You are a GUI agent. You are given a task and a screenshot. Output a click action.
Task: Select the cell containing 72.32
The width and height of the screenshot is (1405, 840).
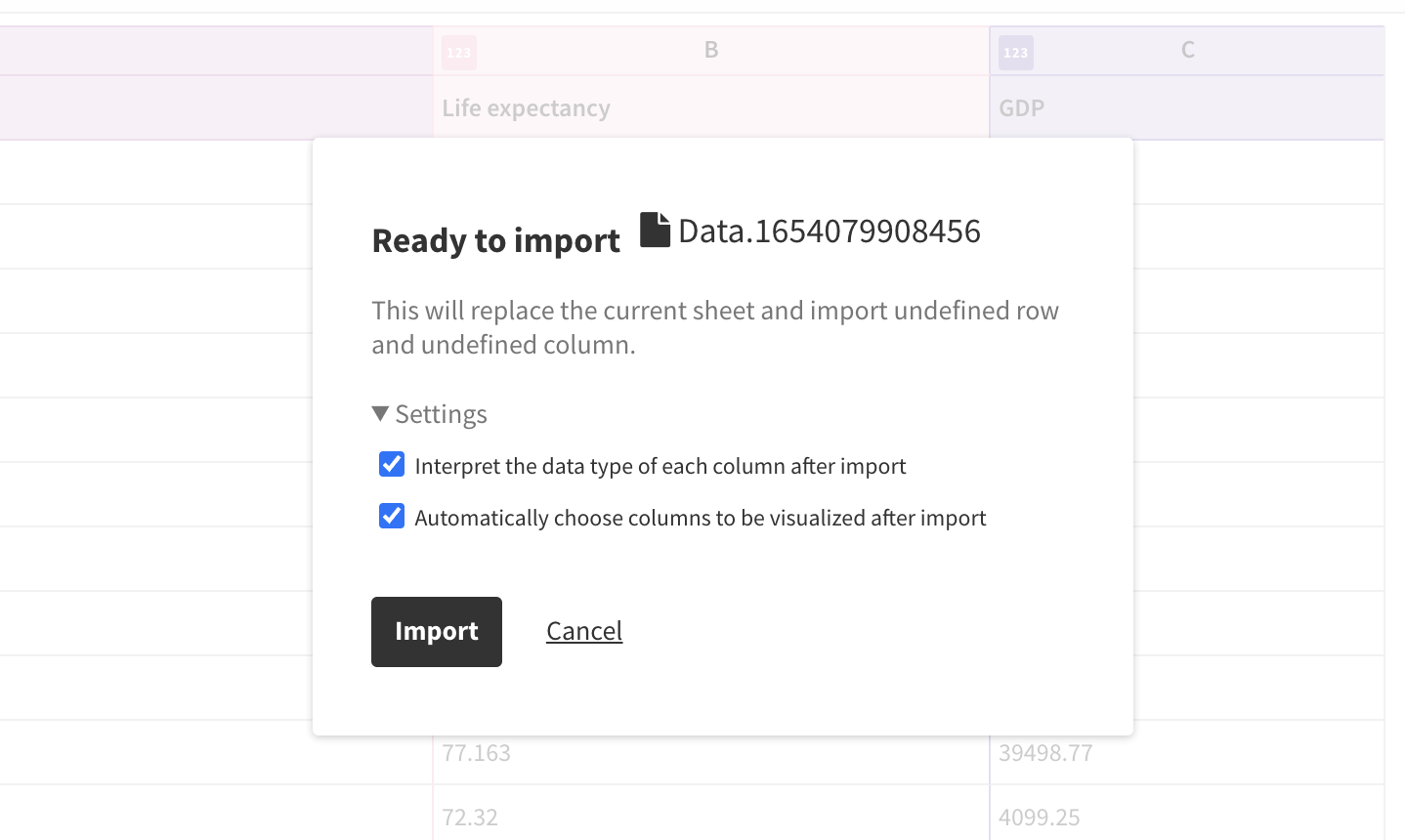pos(470,817)
